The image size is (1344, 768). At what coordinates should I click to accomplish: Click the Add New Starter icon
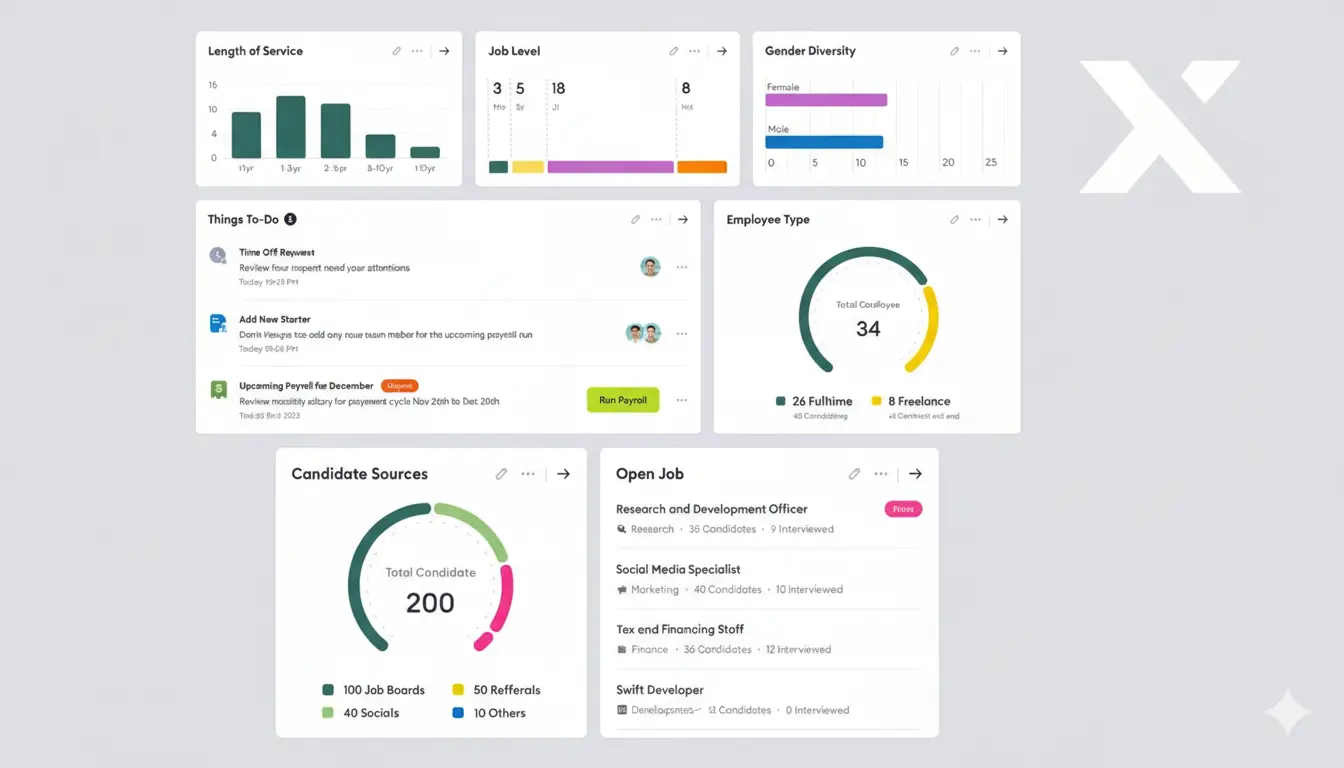[x=218, y=325]
